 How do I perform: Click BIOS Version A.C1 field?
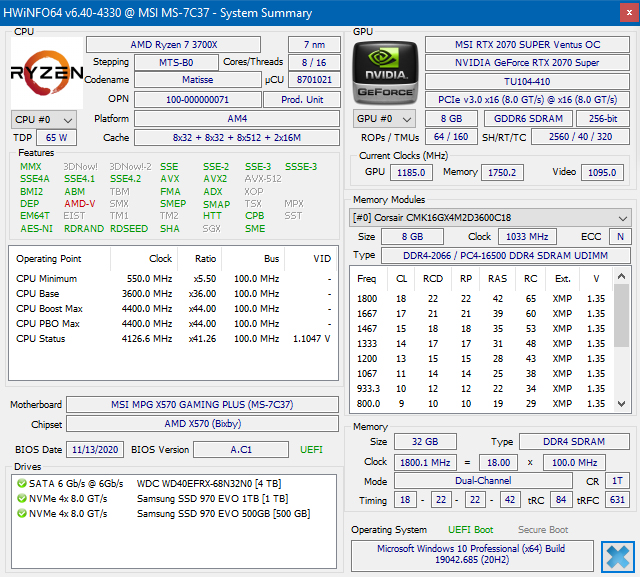[241, 450]
